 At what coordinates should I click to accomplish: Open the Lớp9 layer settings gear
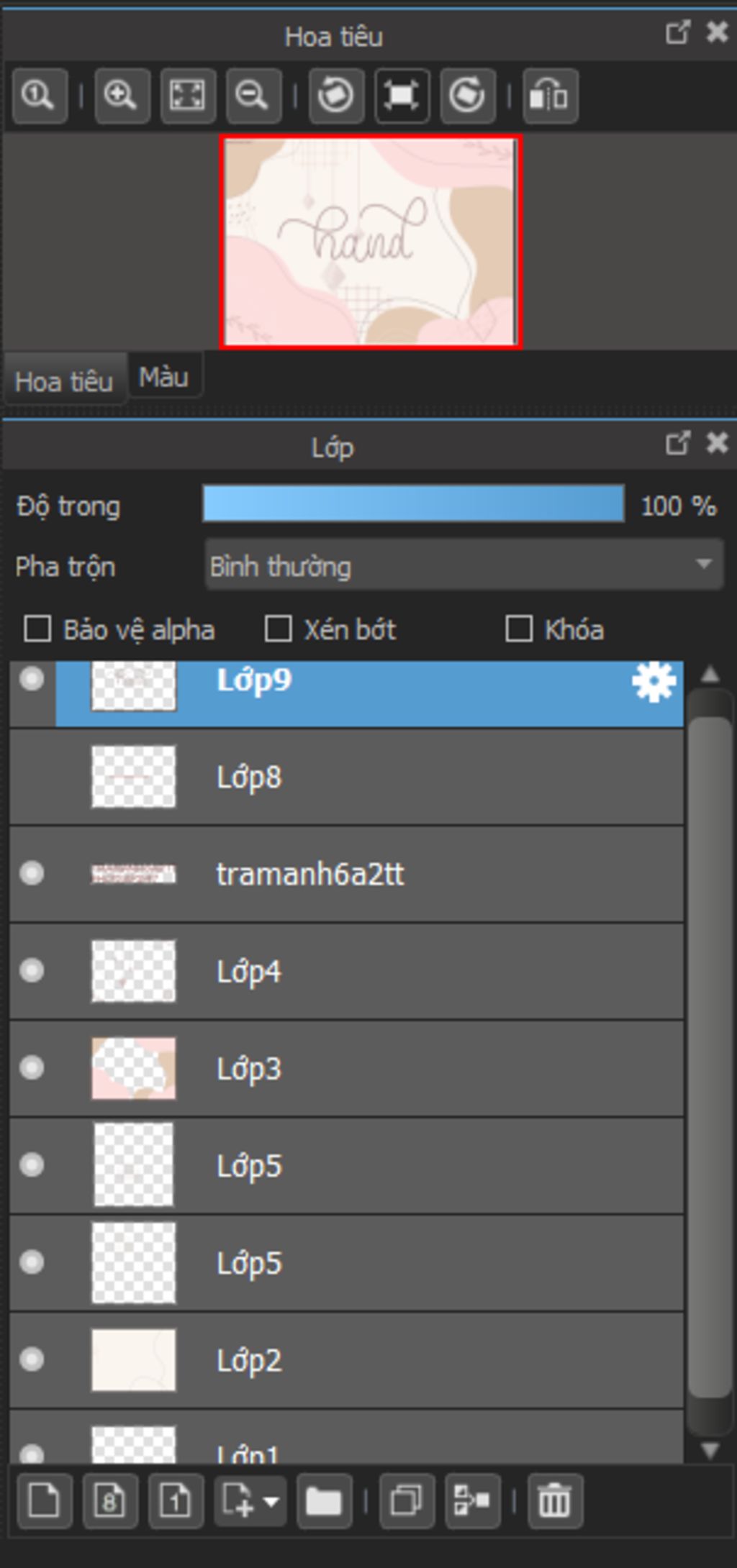(654, 682)
